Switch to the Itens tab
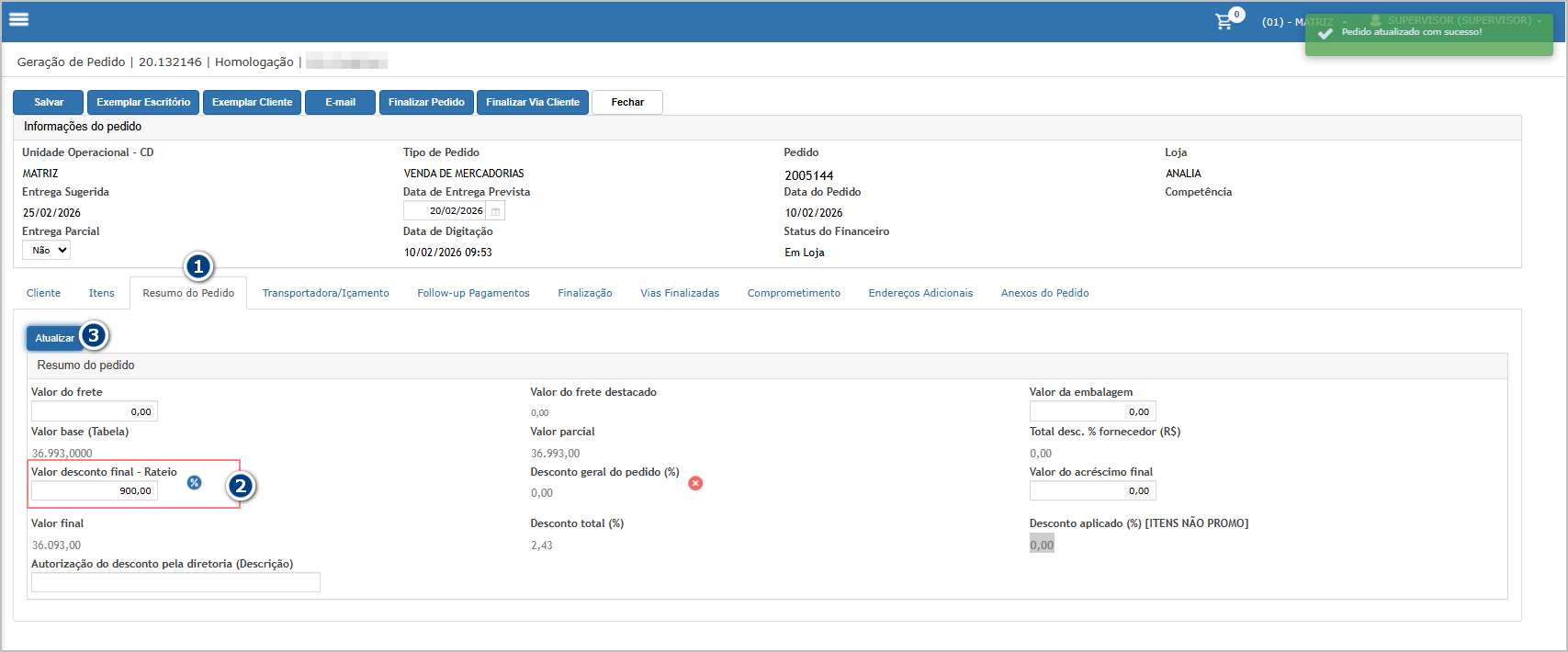The height and width of the screenshot is (652, 1568). (102, 293)
